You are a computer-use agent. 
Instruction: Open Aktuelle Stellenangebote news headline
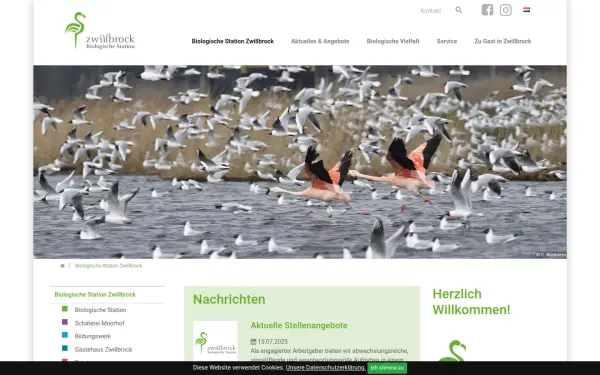pyautogui.click(x=299, y=326)
